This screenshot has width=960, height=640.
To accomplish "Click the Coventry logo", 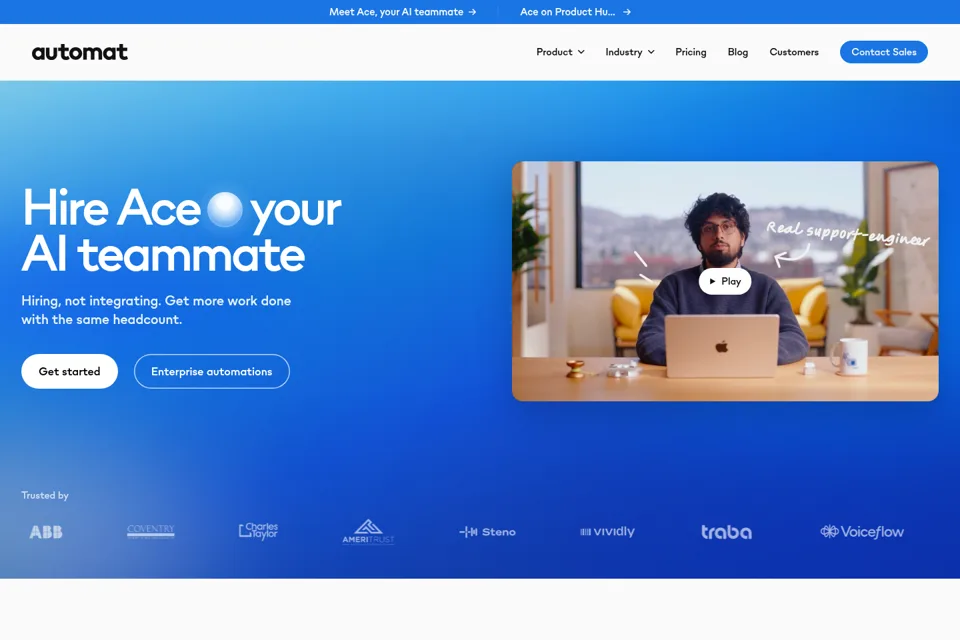I will (151, 532).
